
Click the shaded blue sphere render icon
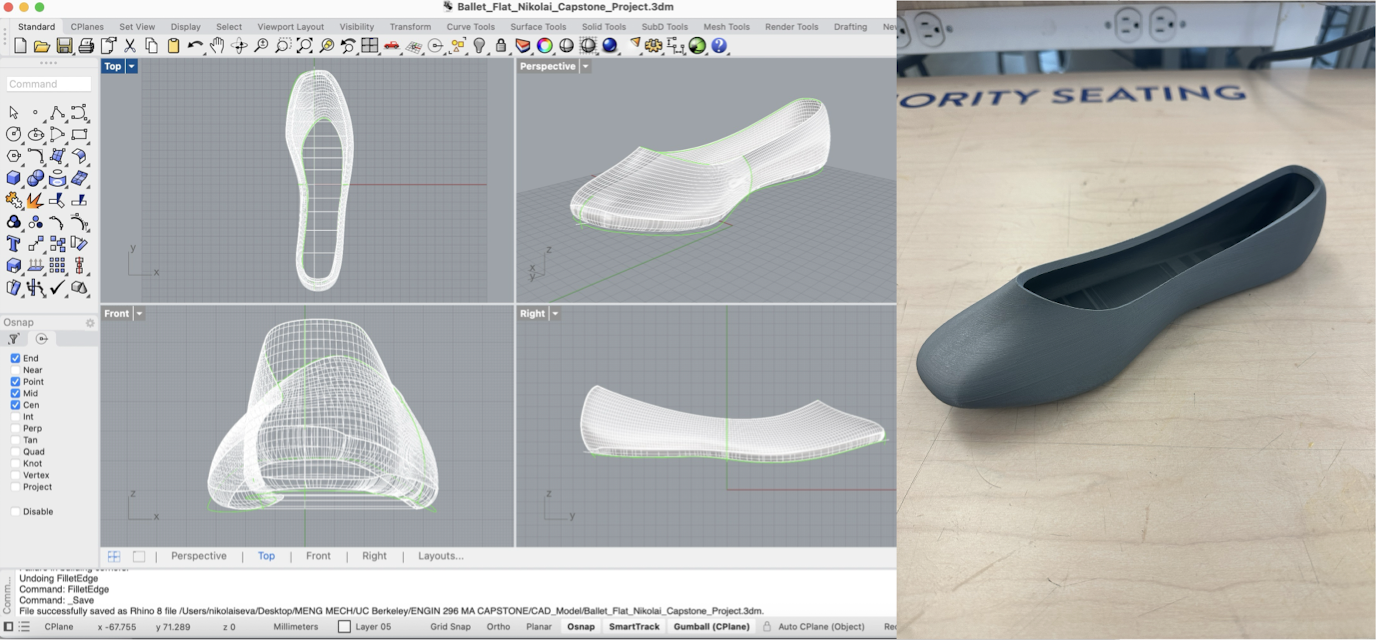pos(610,46)
